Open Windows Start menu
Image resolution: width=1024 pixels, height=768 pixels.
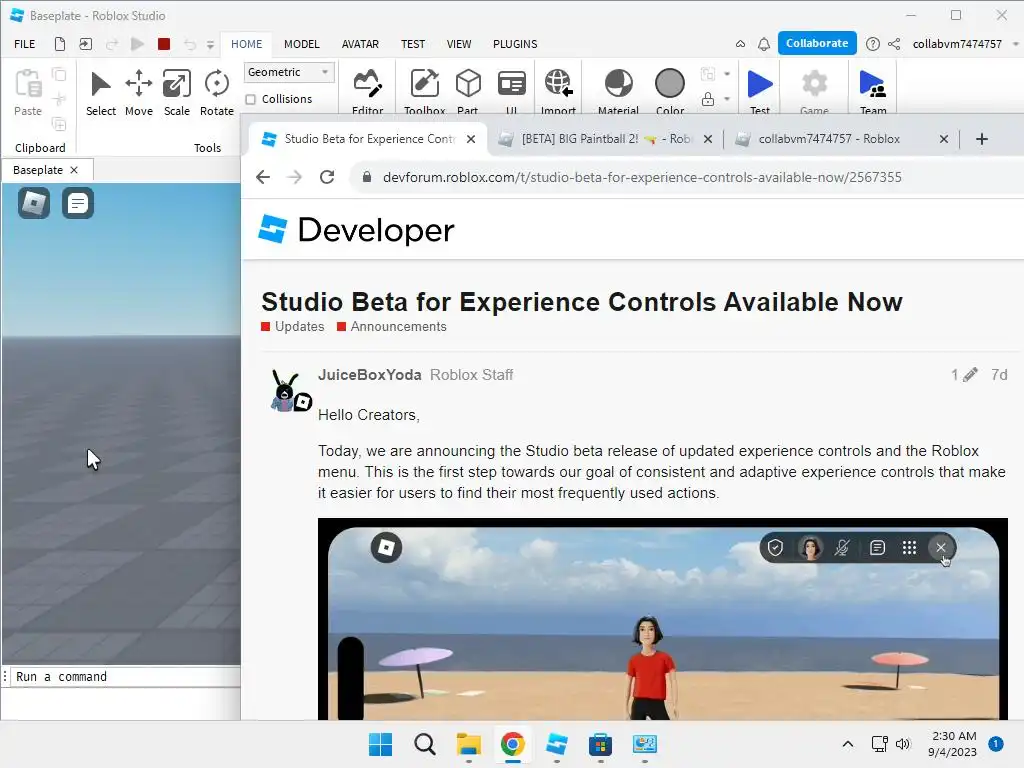(380, 744)
